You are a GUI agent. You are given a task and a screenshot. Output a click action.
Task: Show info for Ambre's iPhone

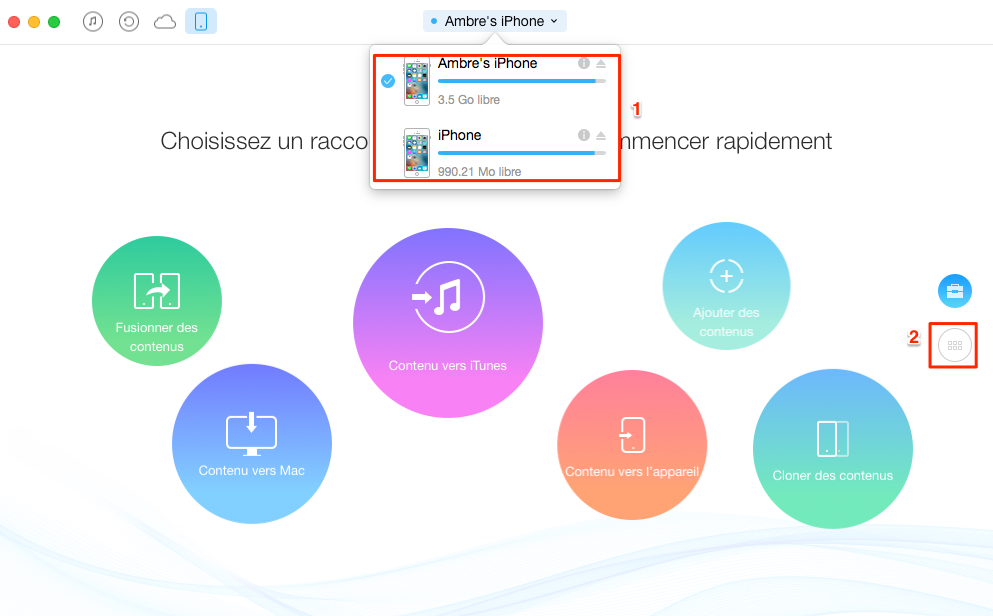pyautogui.click(x=584, y=63)
